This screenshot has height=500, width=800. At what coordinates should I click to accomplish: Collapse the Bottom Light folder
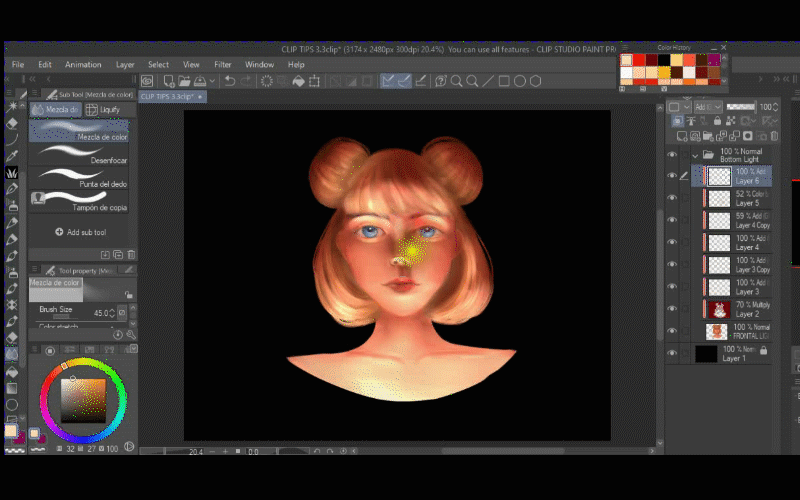(x=695, y=156)
